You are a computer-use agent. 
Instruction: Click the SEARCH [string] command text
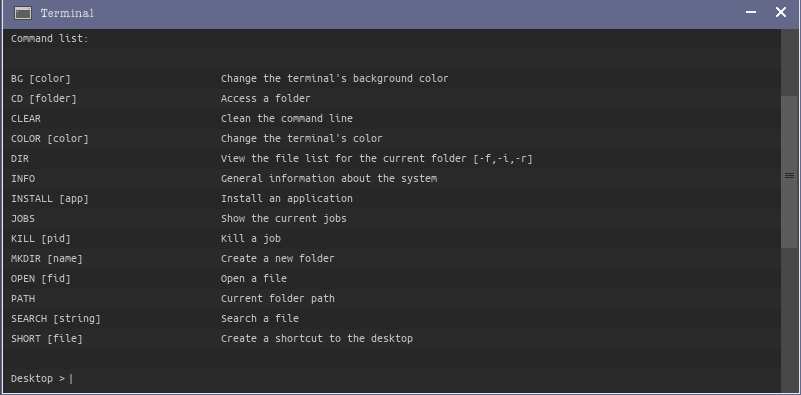tap(56, 318)
